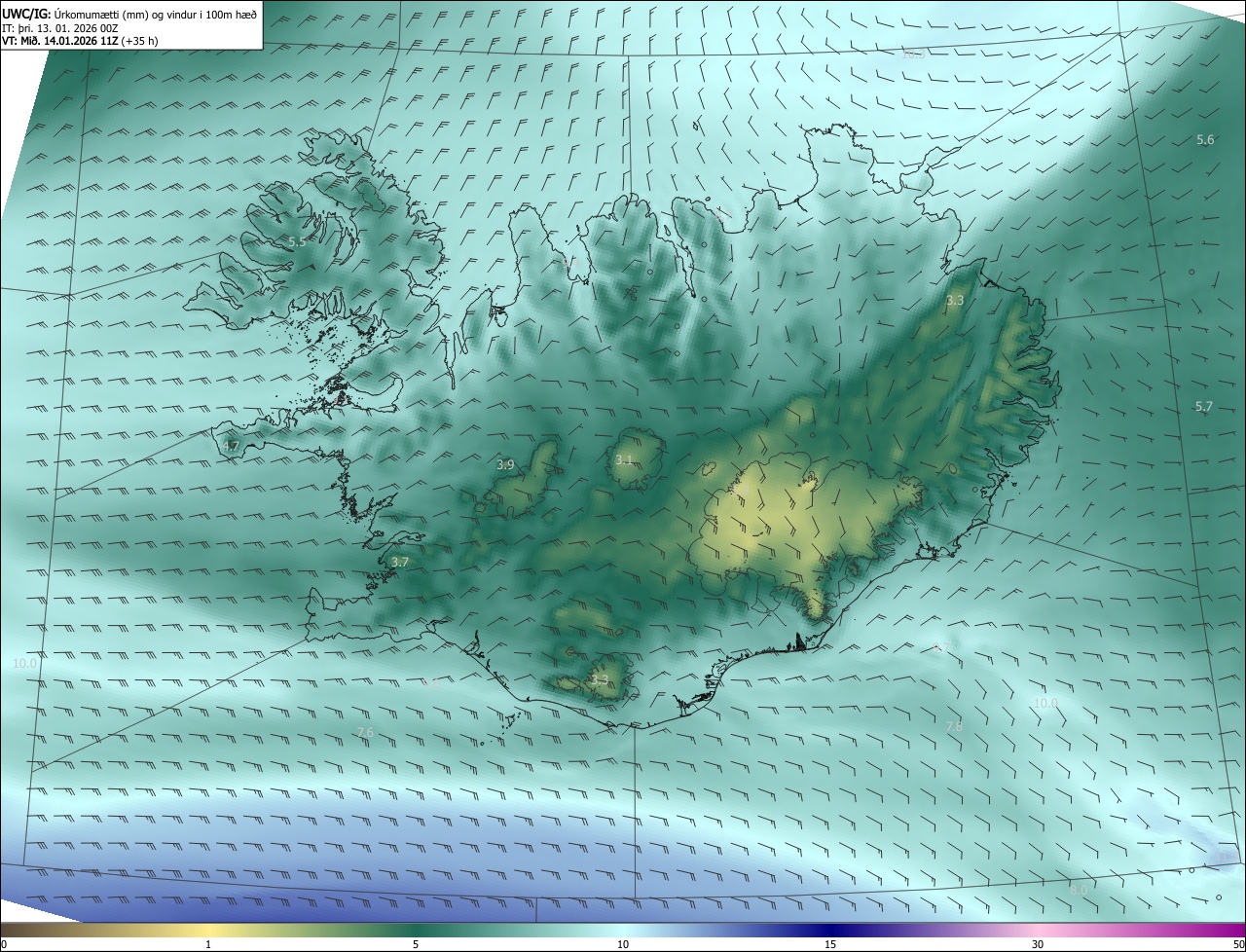Click the 0 tick label on the color scale
Viewport: 1246px width, 952px height.
point(4,944)
